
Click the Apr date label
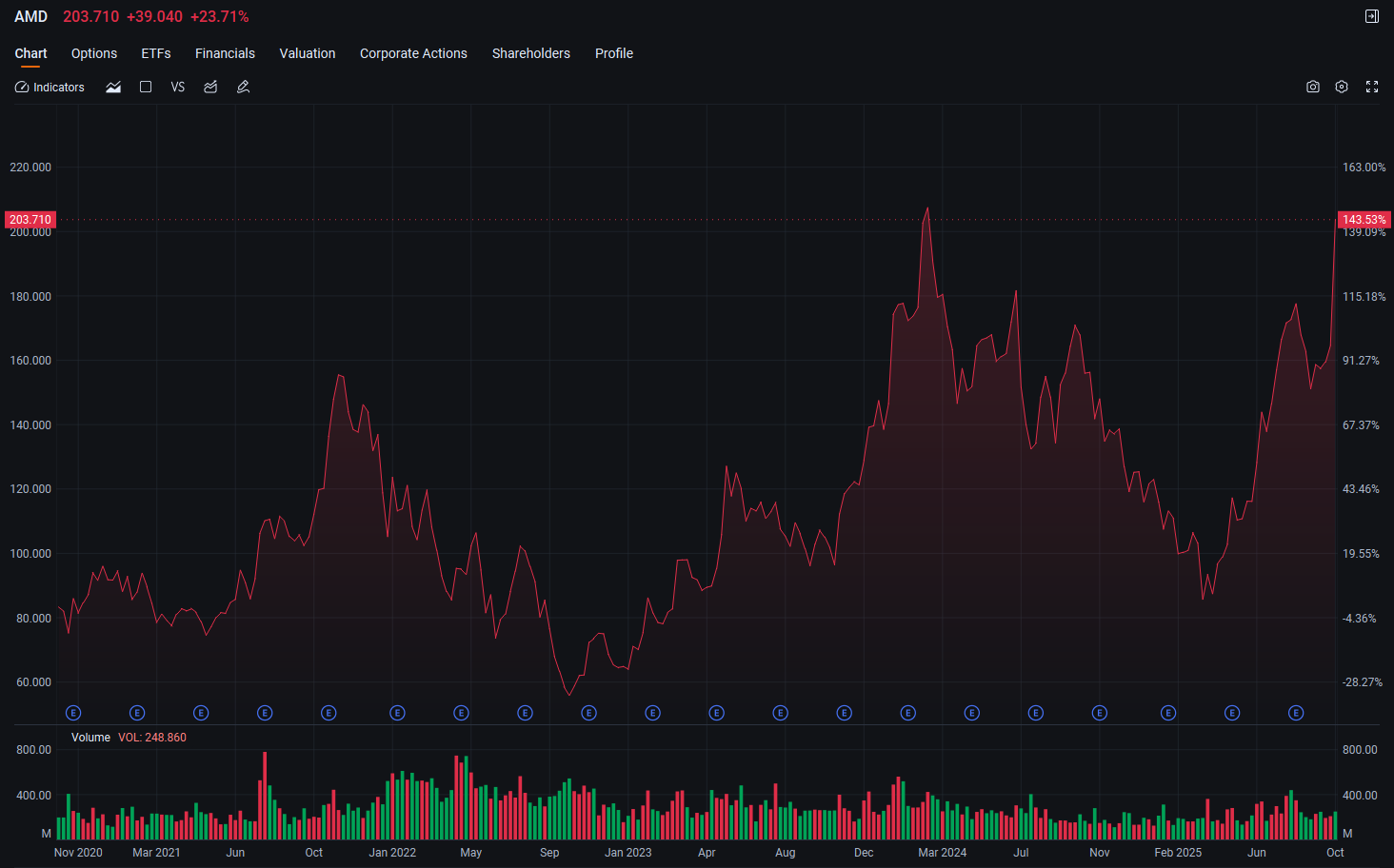click(707, 853)
